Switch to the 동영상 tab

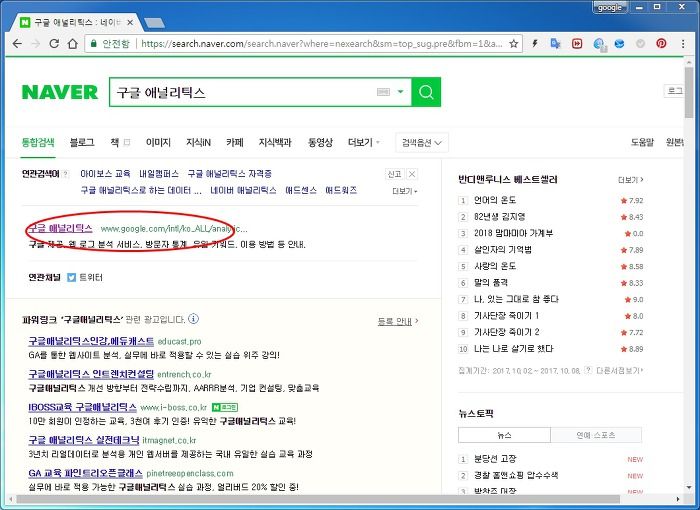[x=320, y=142]
